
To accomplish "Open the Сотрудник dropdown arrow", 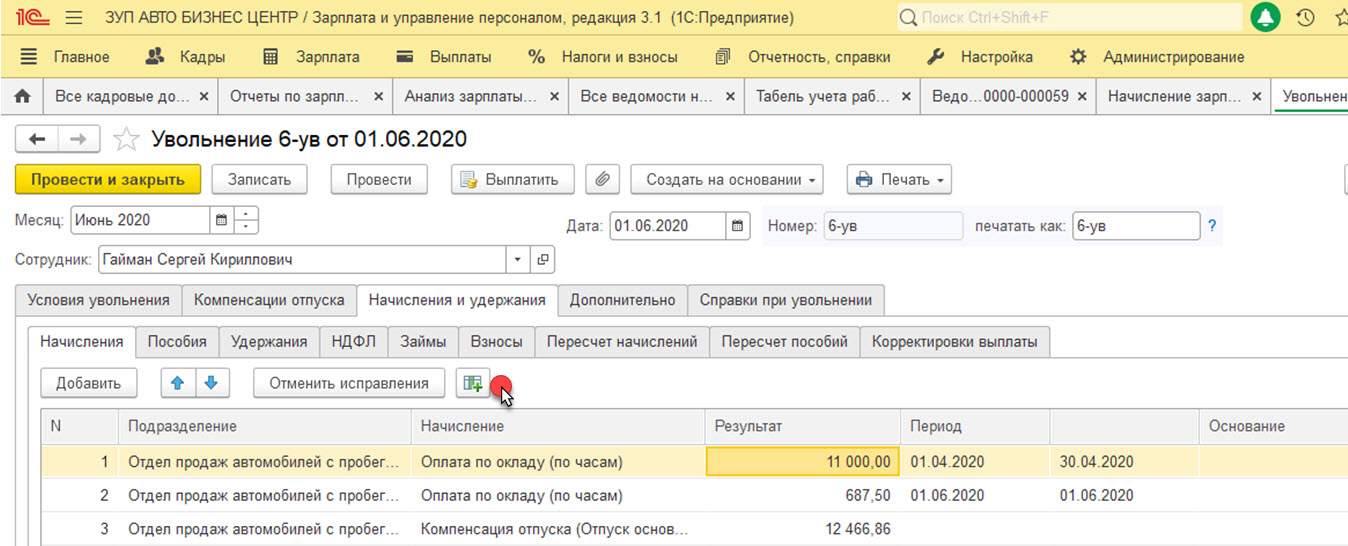I will (x=518, y=259).
